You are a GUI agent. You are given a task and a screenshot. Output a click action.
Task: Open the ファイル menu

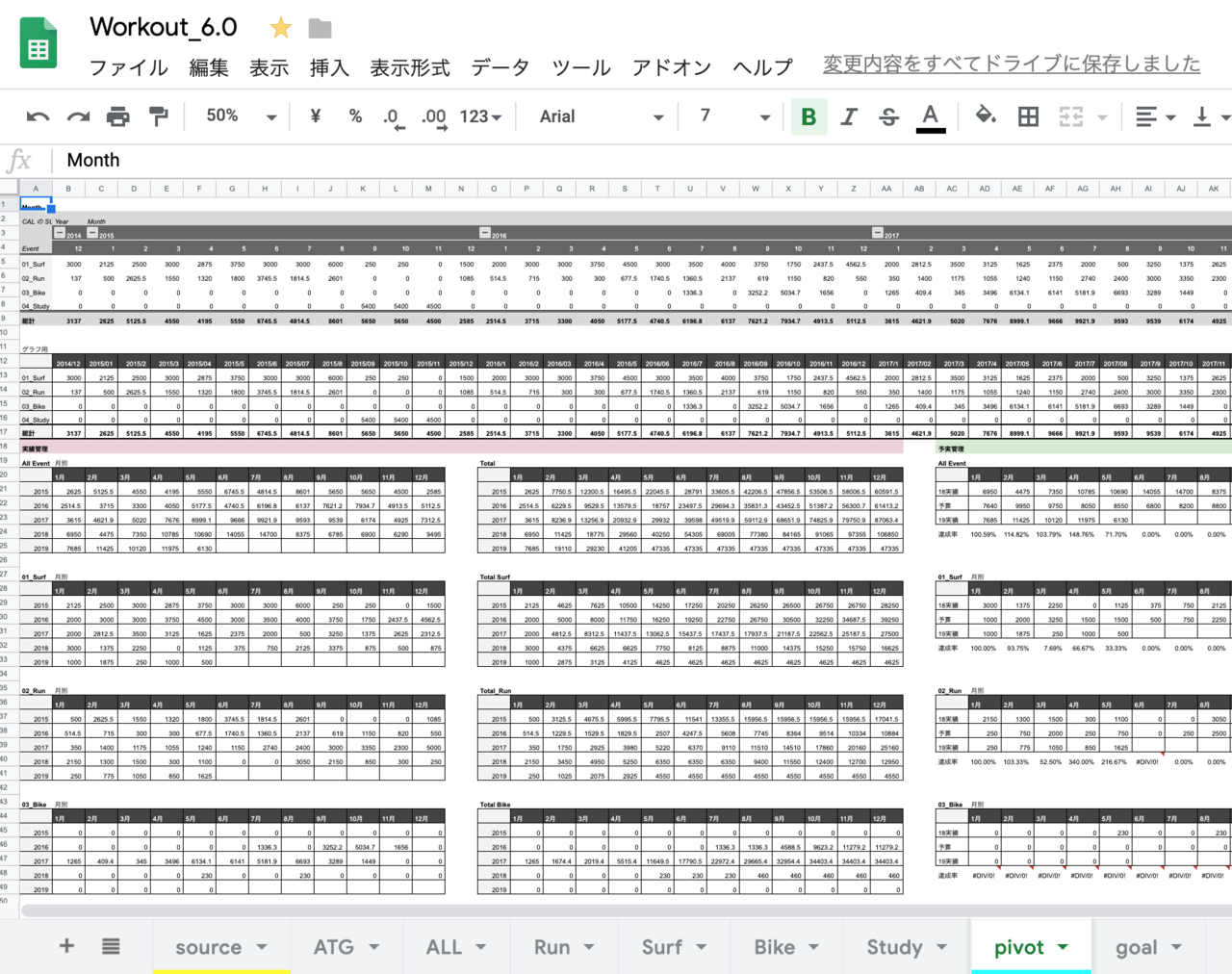pos(129,67)
